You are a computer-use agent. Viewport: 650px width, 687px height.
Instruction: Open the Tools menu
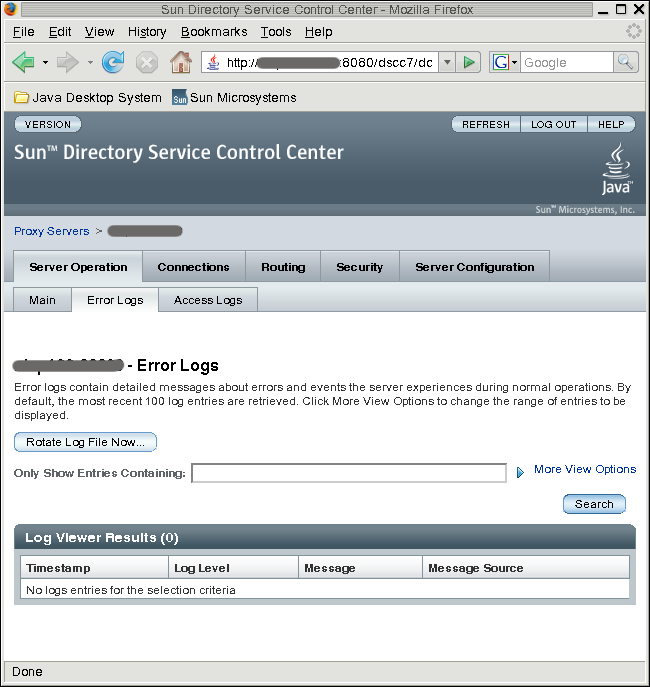[x=276, y=32]
